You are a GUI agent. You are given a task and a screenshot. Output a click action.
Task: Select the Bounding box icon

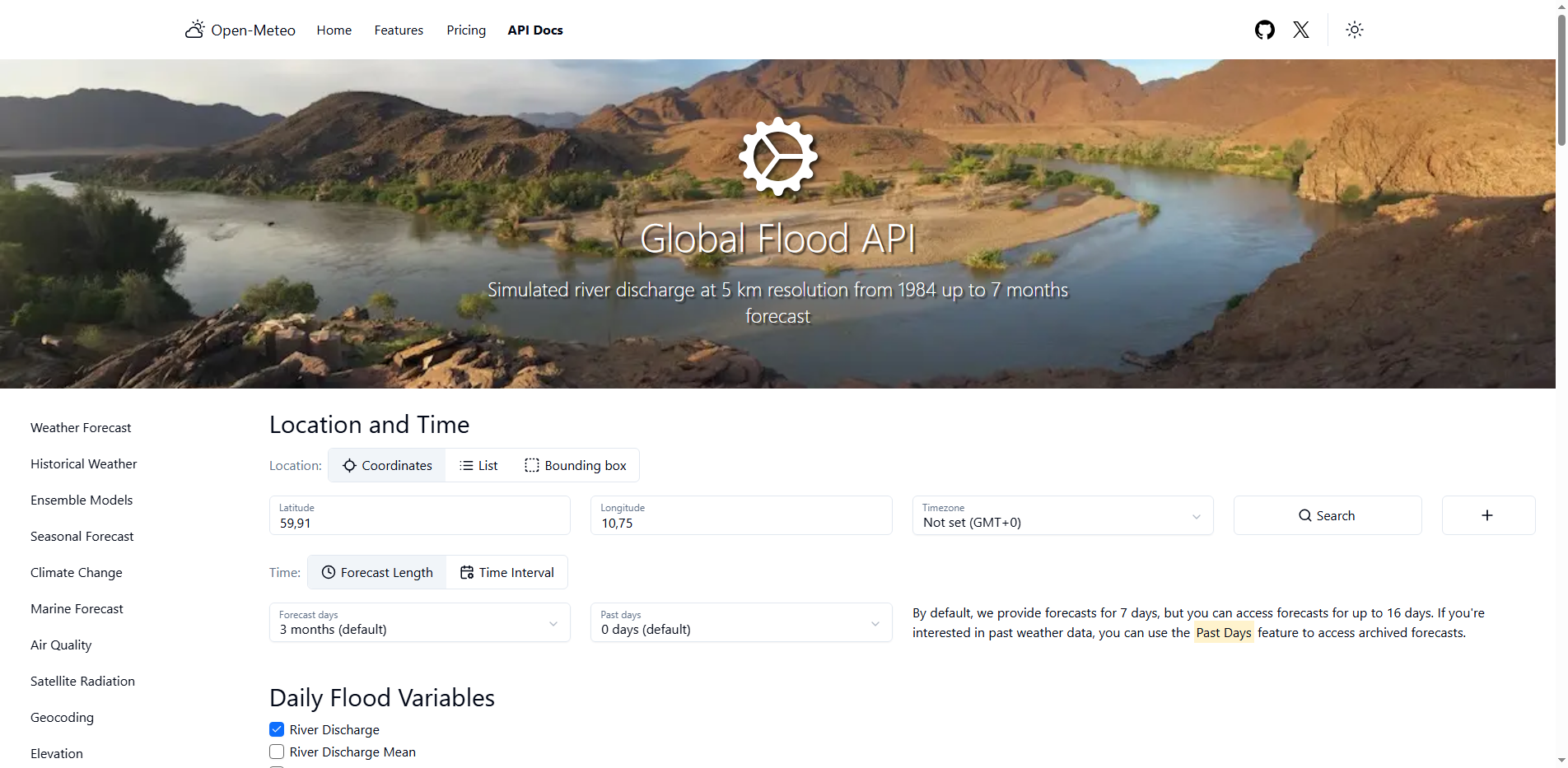pyautogui.click(x=531, y=465)
